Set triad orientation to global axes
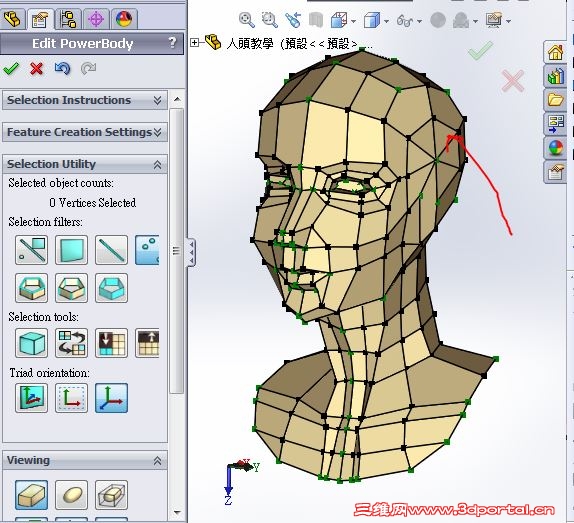This screenshot has height=523, width=574. [x=111, y=398]
